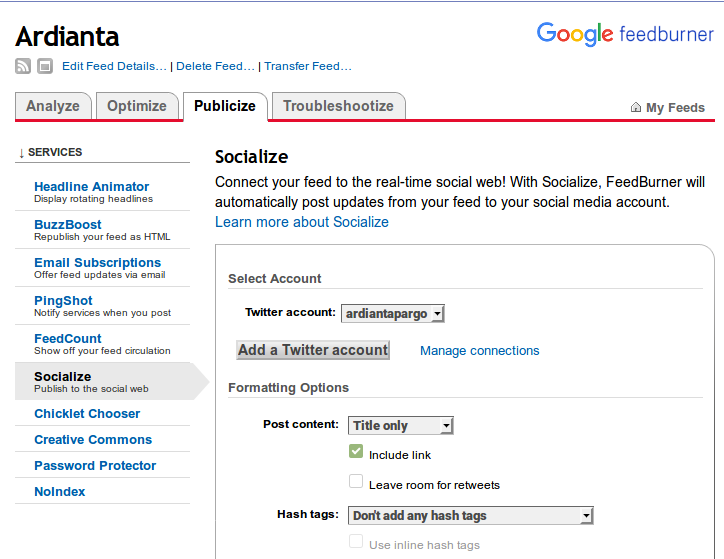Go to the Optimize tab
Screen dimensions: 724x559
pyautogui.click(x=137, y=106)
